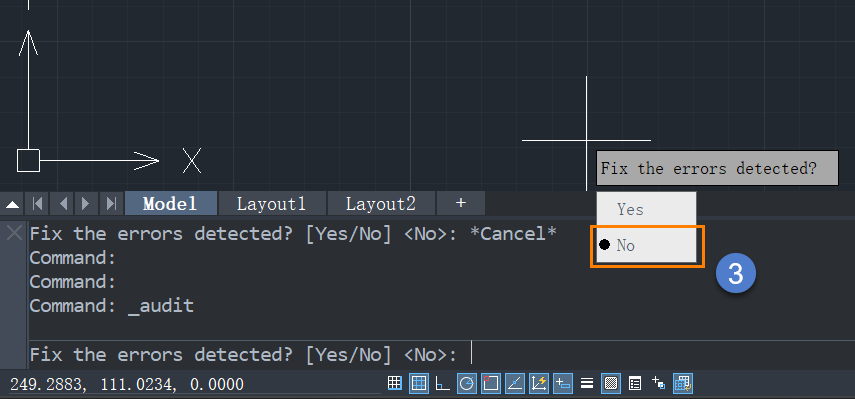Toggle grid display in the status bar

(418, 384)
